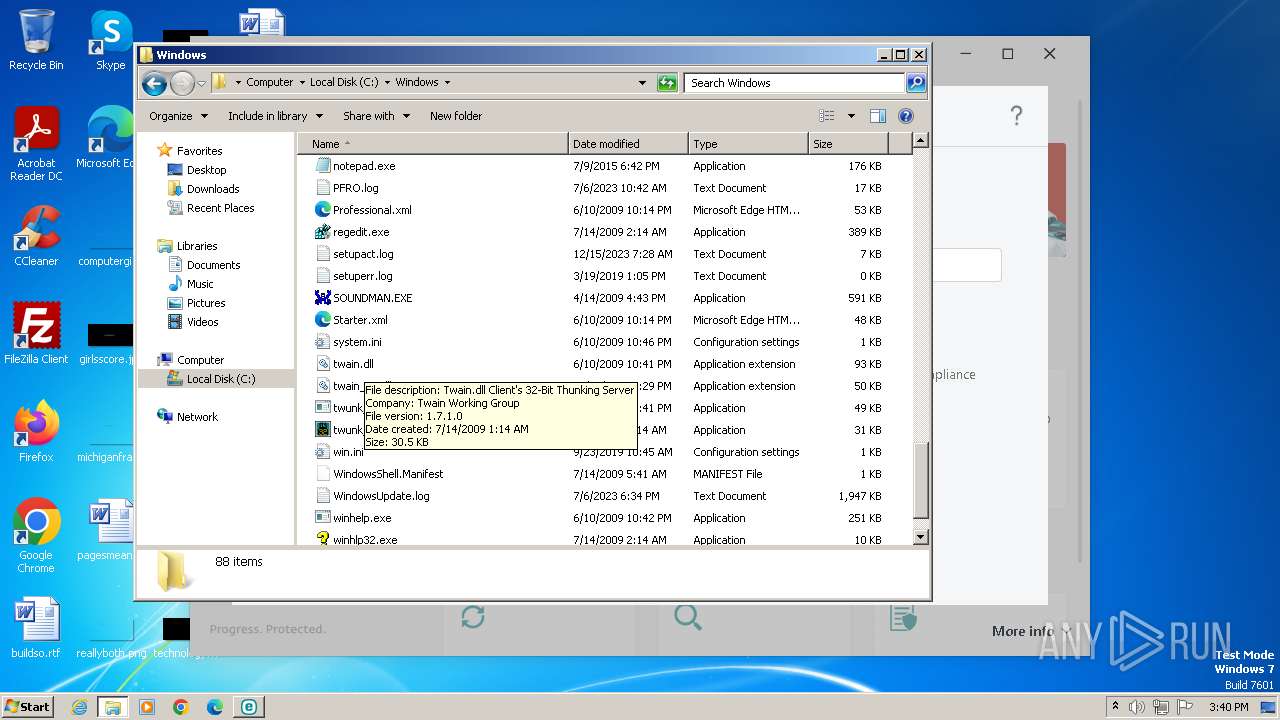1280x720 pixels.
Task: Open the Music library
Action: tap(200, 284)
